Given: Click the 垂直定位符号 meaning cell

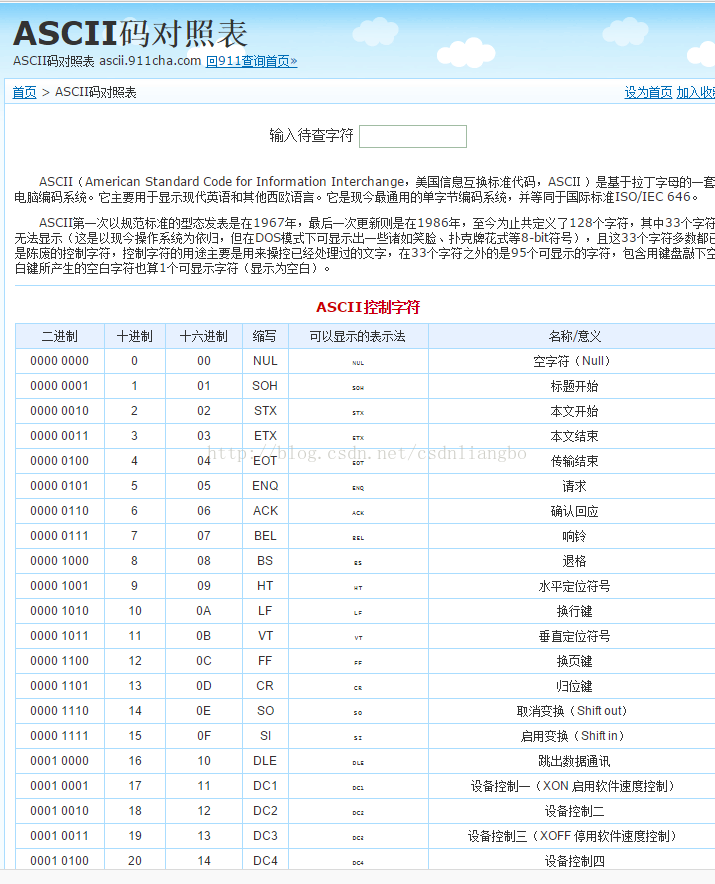Looking at the screenshot, I should [572, 636].
